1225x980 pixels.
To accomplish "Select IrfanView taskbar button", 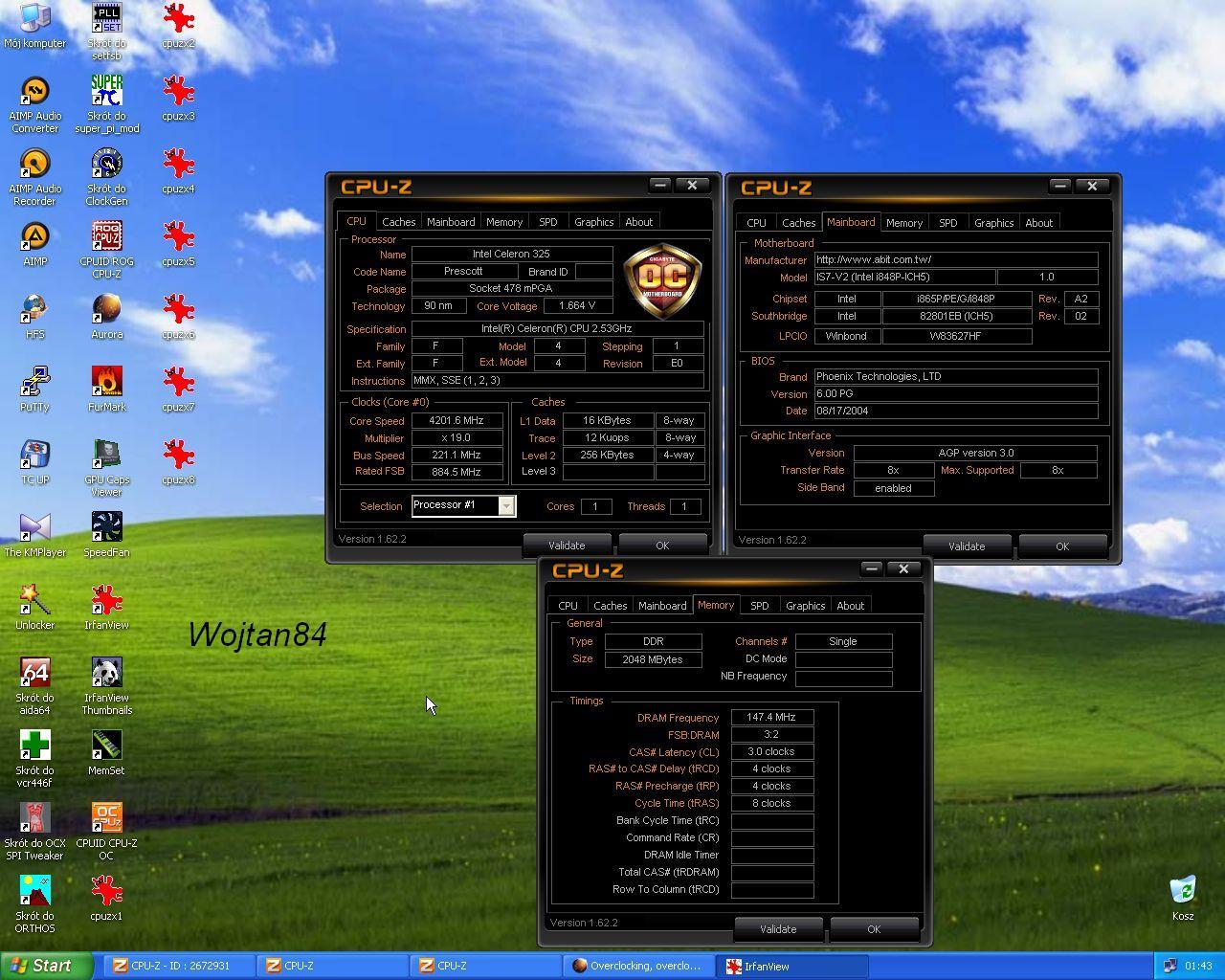I will click(791, 966).
